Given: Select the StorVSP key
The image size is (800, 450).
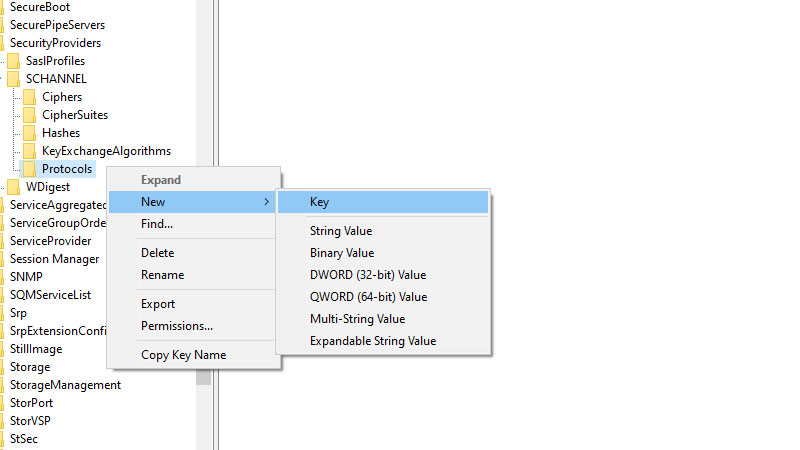Looking at the screenshot, I should pyautogui.click(x=30, y=421).
